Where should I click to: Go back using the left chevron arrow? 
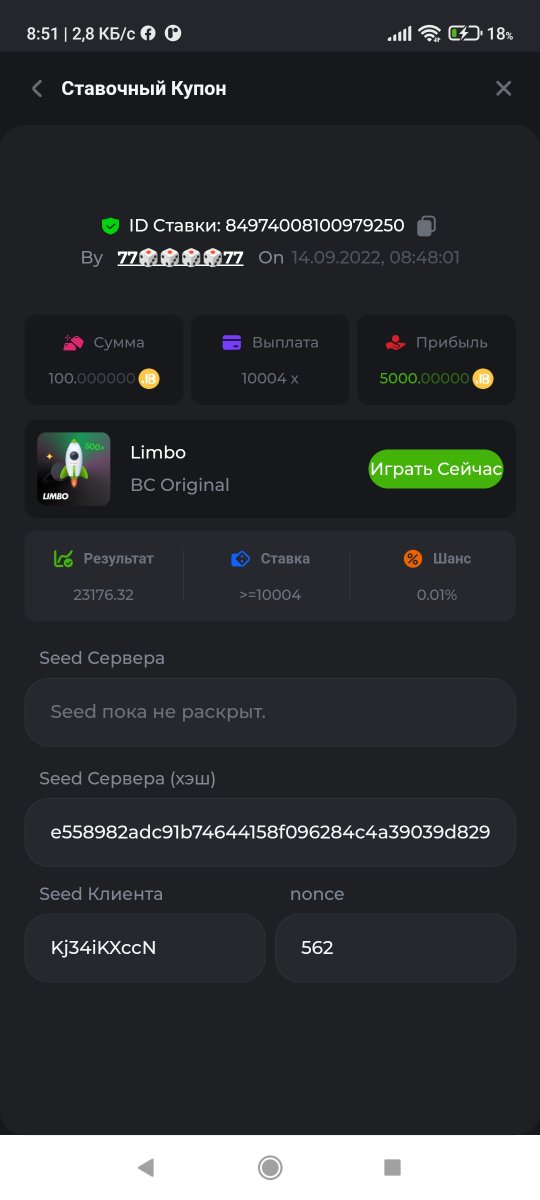click(37, 89)
